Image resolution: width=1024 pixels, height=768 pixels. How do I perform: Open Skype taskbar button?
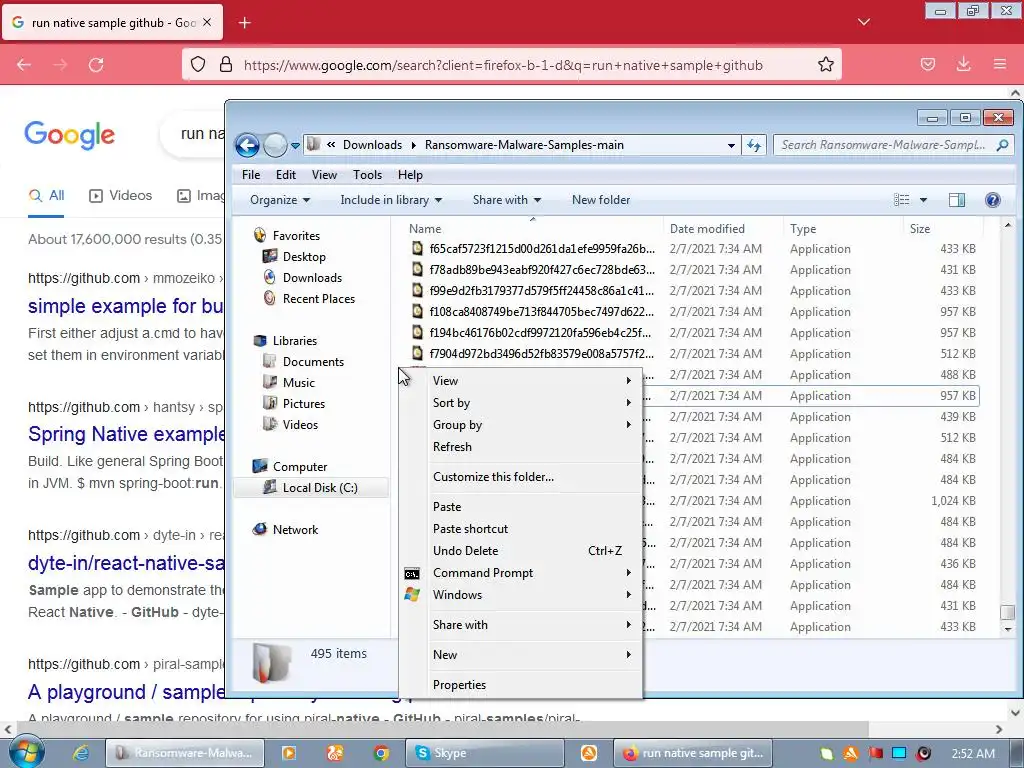(x=484, y=753)
